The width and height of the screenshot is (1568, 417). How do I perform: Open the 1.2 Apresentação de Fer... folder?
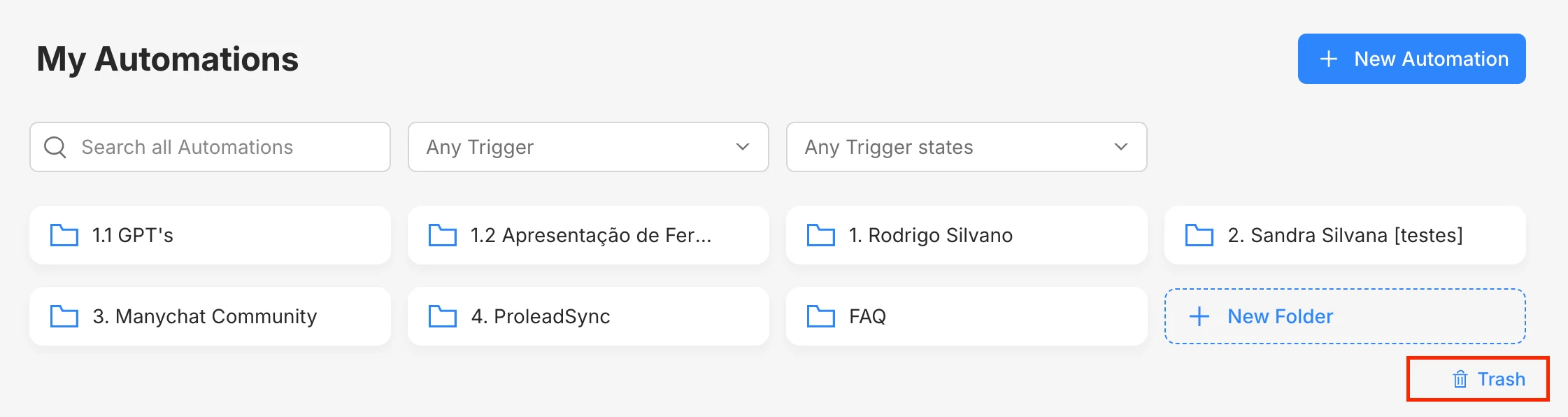(x=588, y=235)
